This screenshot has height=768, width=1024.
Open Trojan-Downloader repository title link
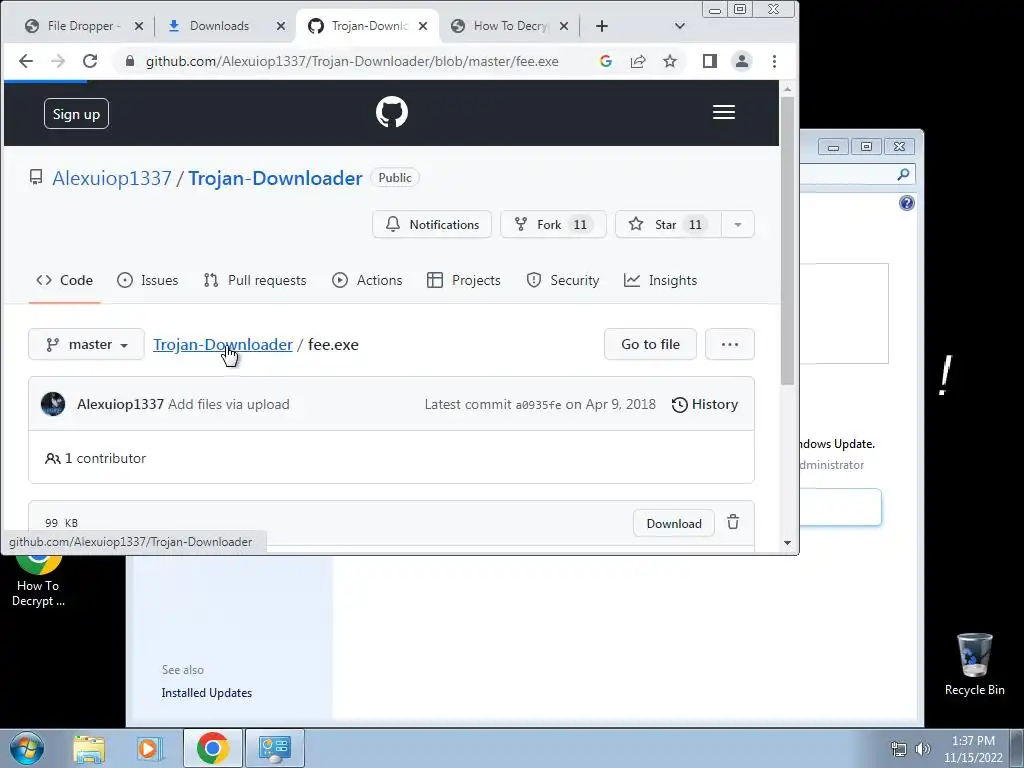276,178
